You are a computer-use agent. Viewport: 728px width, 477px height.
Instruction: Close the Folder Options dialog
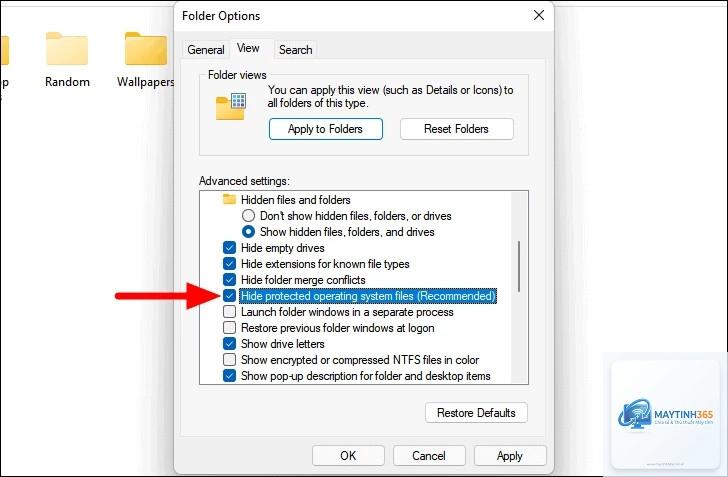tap(539, 15)
